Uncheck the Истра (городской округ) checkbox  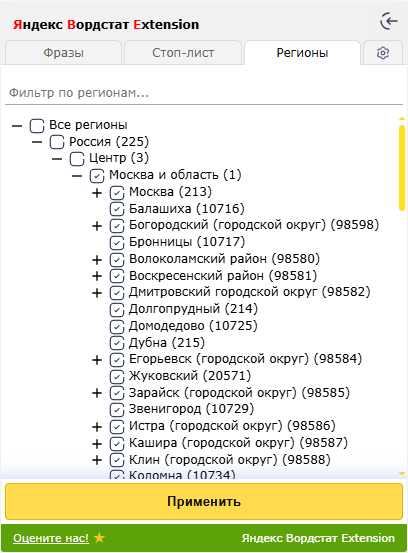[x=117, y=427]
